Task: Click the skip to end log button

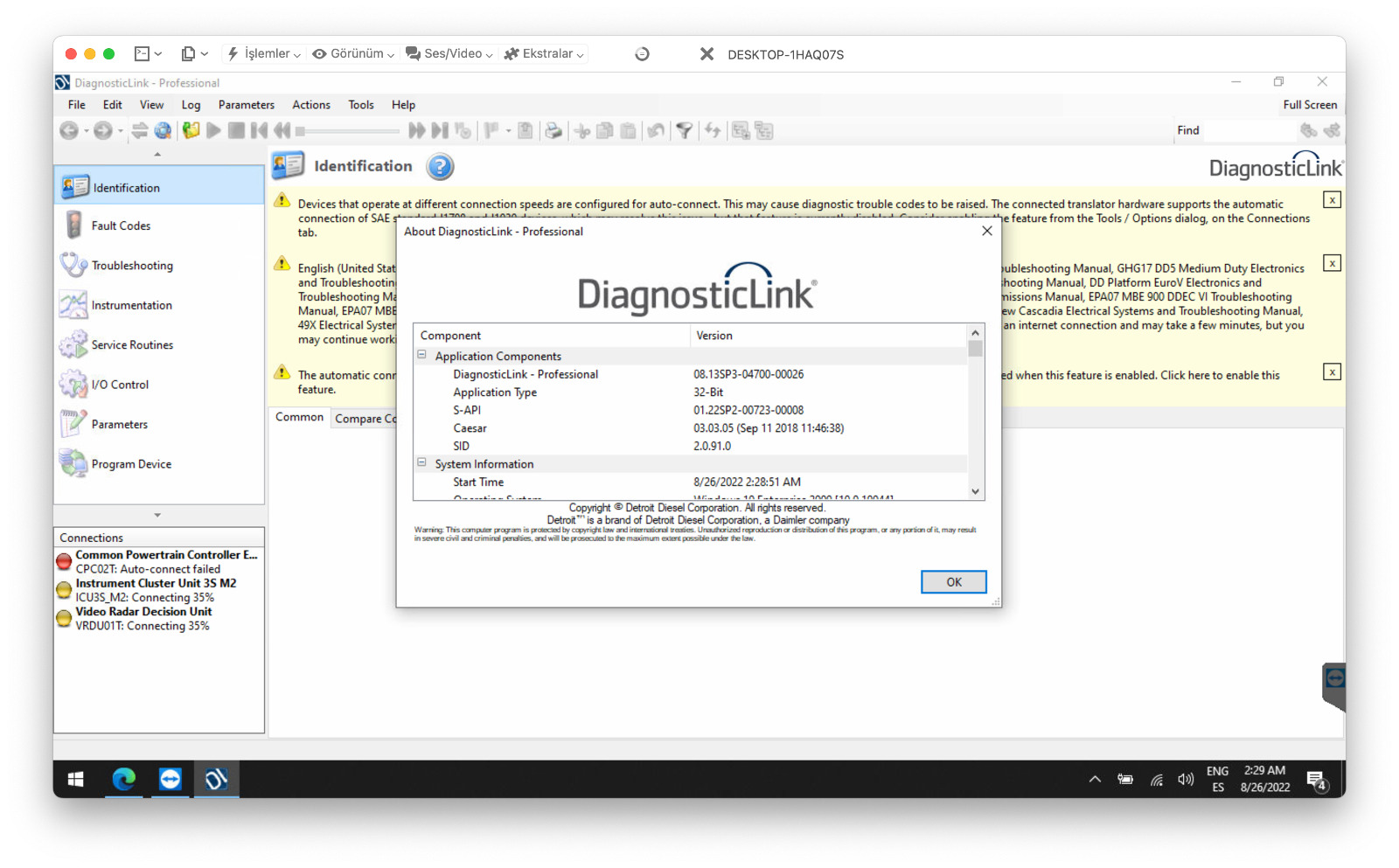Action: 440,130
